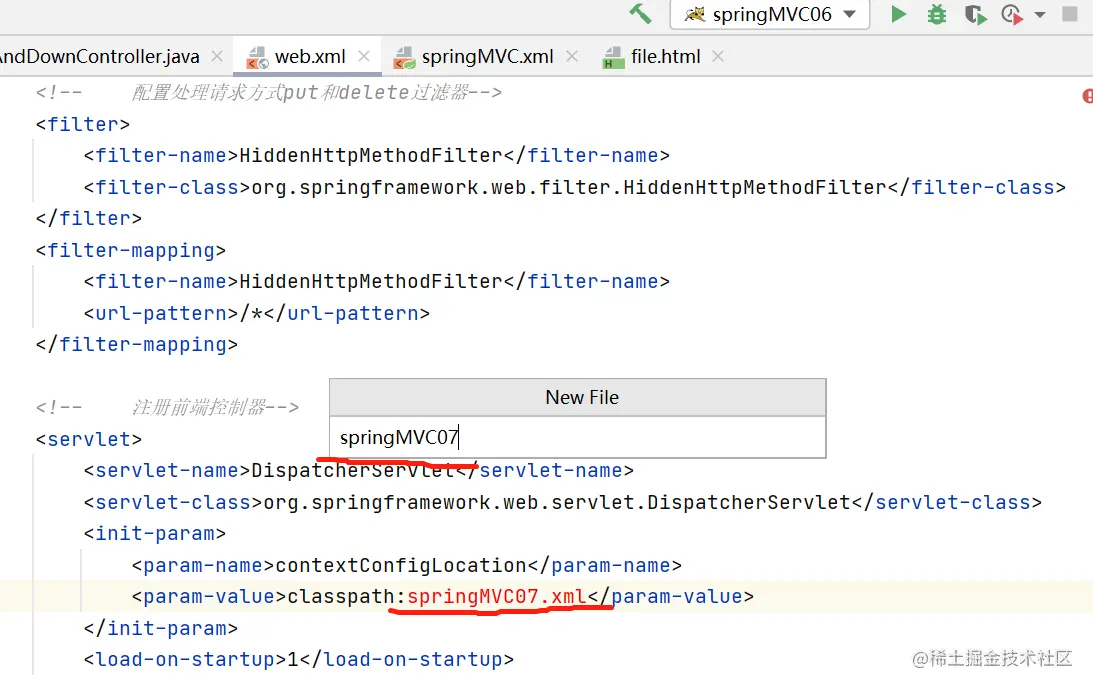Start debugging with the bug icon
Viewport: 1093px width, 689px height.
click(937, 15)
